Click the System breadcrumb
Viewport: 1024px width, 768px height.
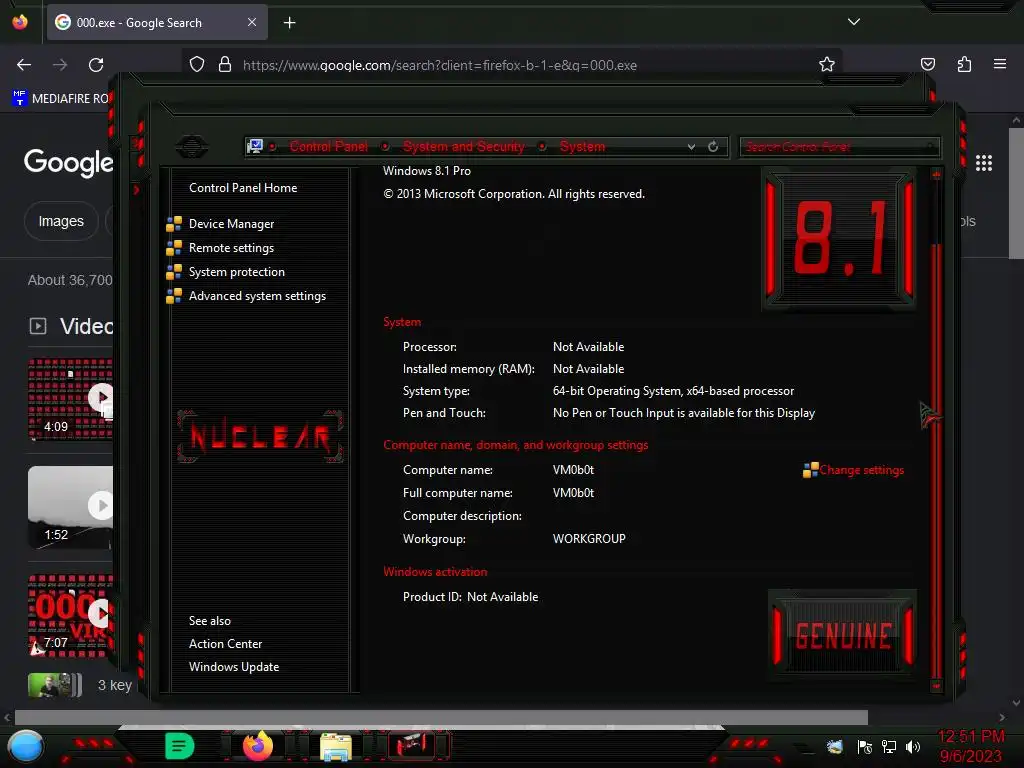[x=582, y=147]
